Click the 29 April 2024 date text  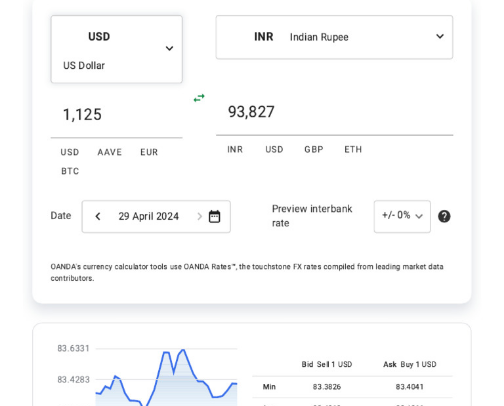149,216
